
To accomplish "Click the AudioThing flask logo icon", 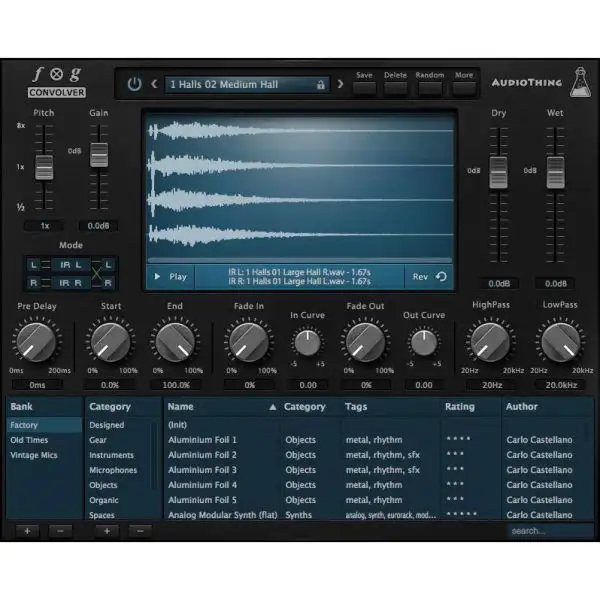I will pos(578,83).
